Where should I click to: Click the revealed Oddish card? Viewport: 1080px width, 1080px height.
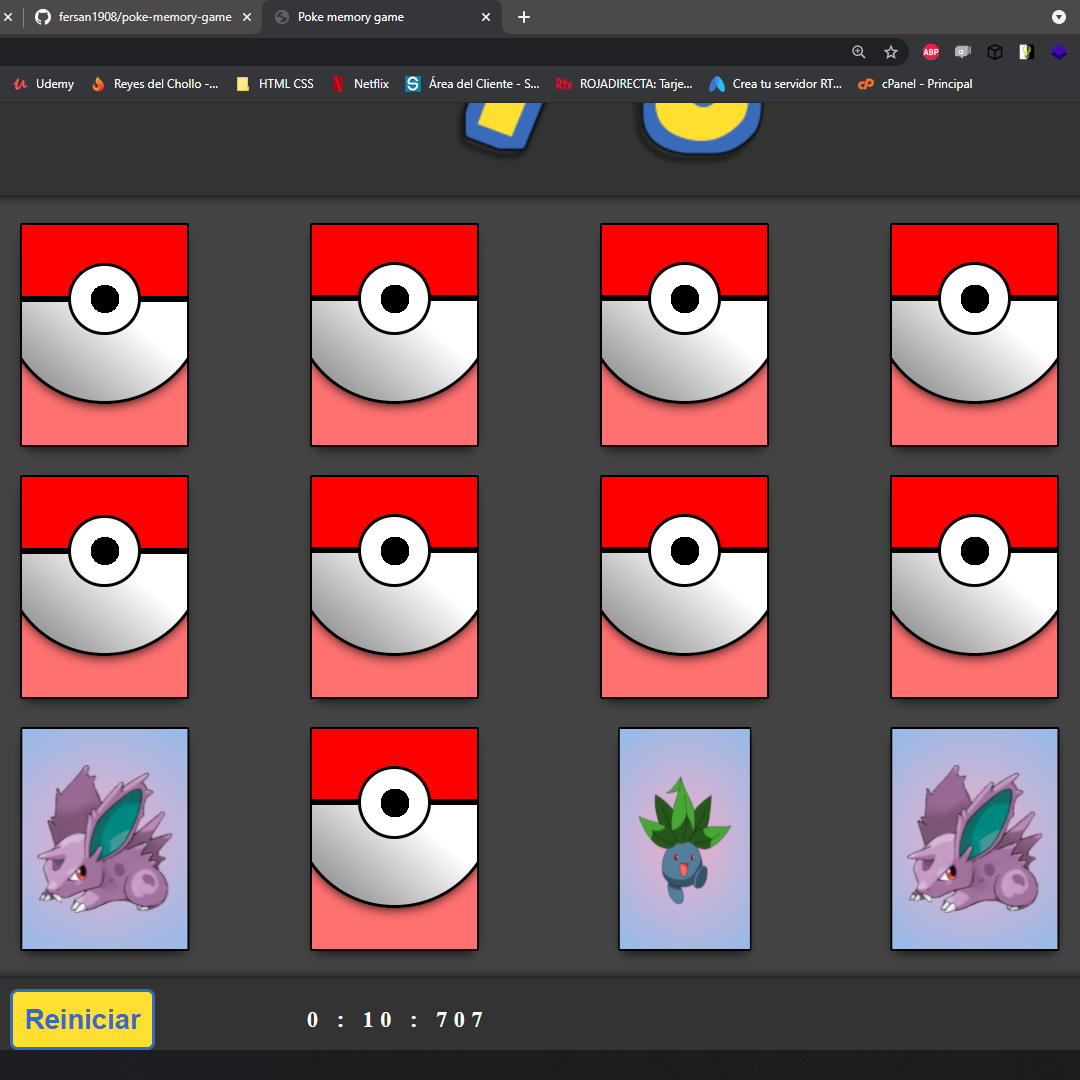[x=685, y=839]
